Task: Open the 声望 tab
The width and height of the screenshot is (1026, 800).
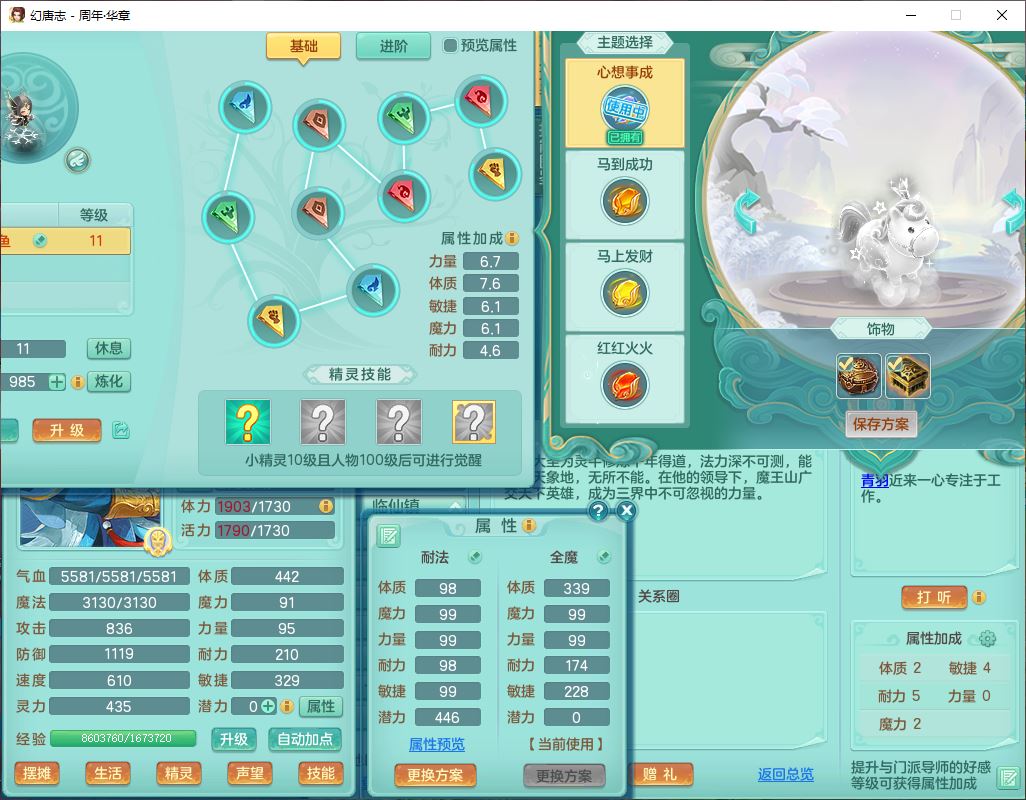Action: pyautogui.click(x=250, y=774)
